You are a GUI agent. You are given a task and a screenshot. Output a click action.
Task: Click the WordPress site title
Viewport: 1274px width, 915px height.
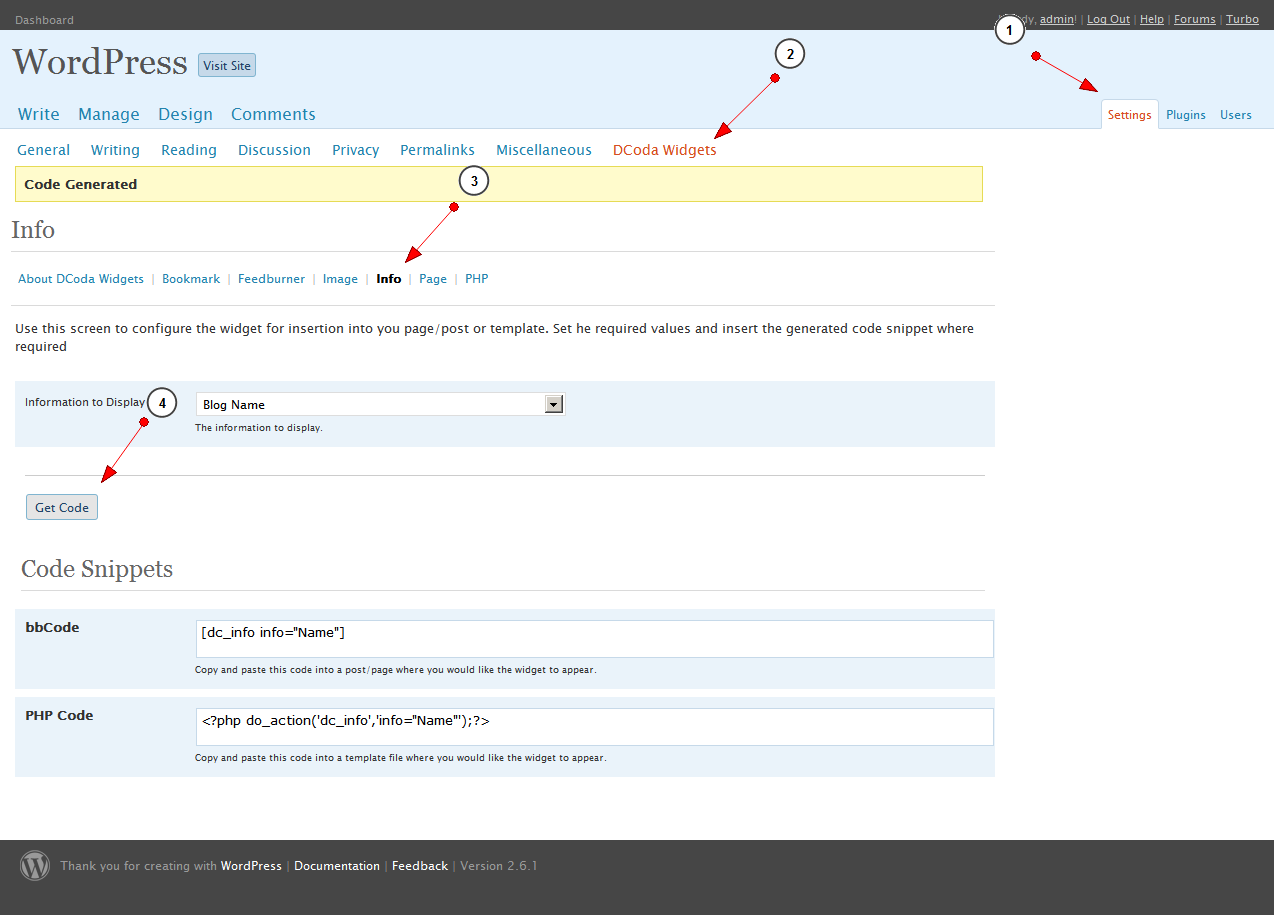(x=100, y=62)
